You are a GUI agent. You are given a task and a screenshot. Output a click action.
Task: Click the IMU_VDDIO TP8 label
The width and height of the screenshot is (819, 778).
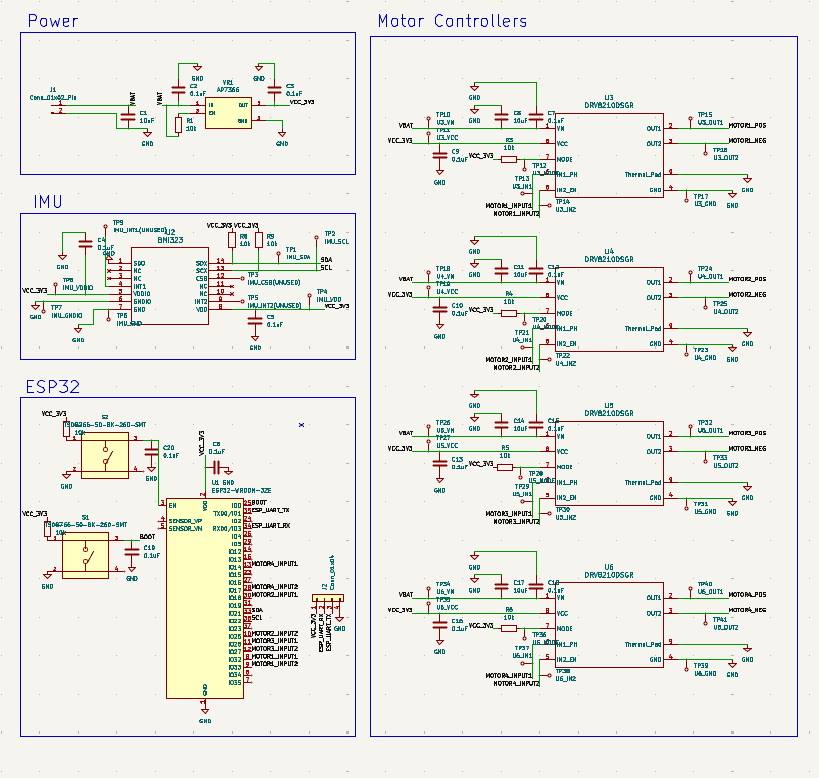[78, 288]
